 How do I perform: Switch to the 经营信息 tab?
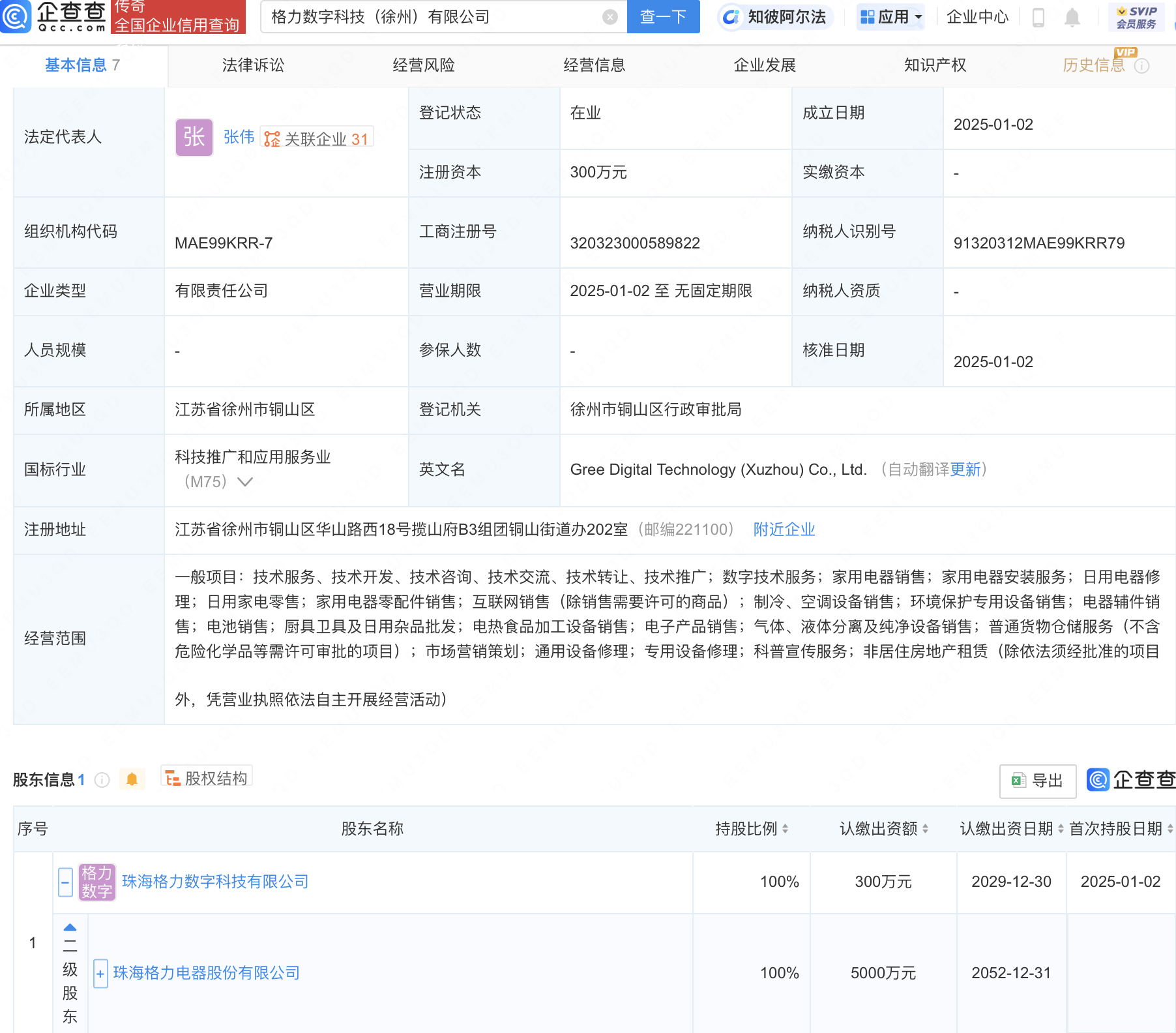point(595,65)
